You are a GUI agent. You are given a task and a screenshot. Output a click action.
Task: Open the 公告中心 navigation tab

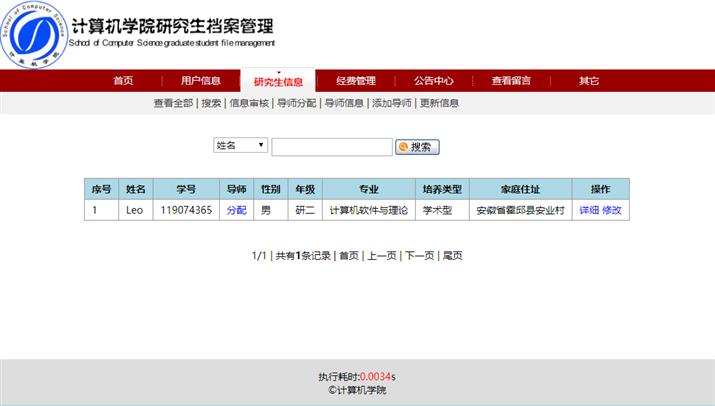click(x=434, y=81)
